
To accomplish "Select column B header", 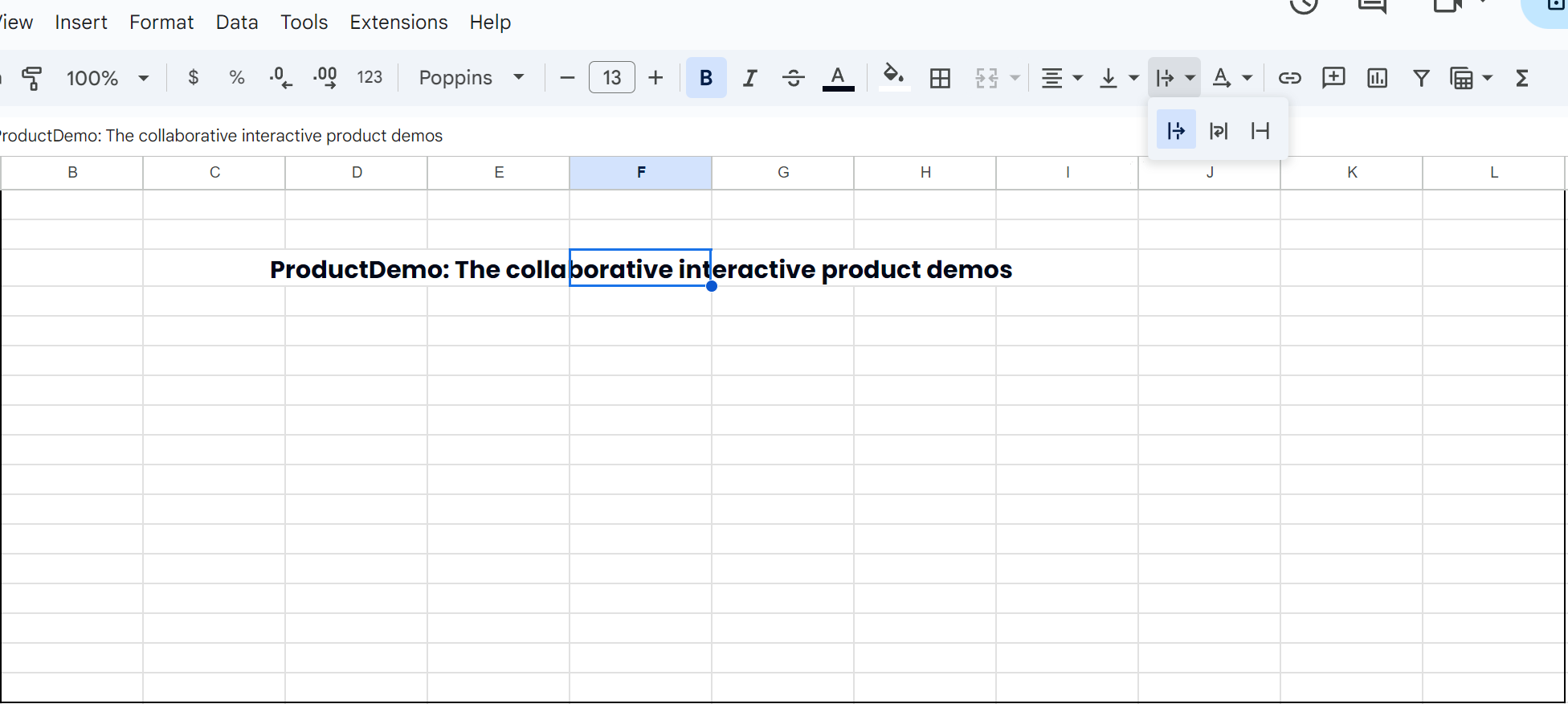I will 72,173.
